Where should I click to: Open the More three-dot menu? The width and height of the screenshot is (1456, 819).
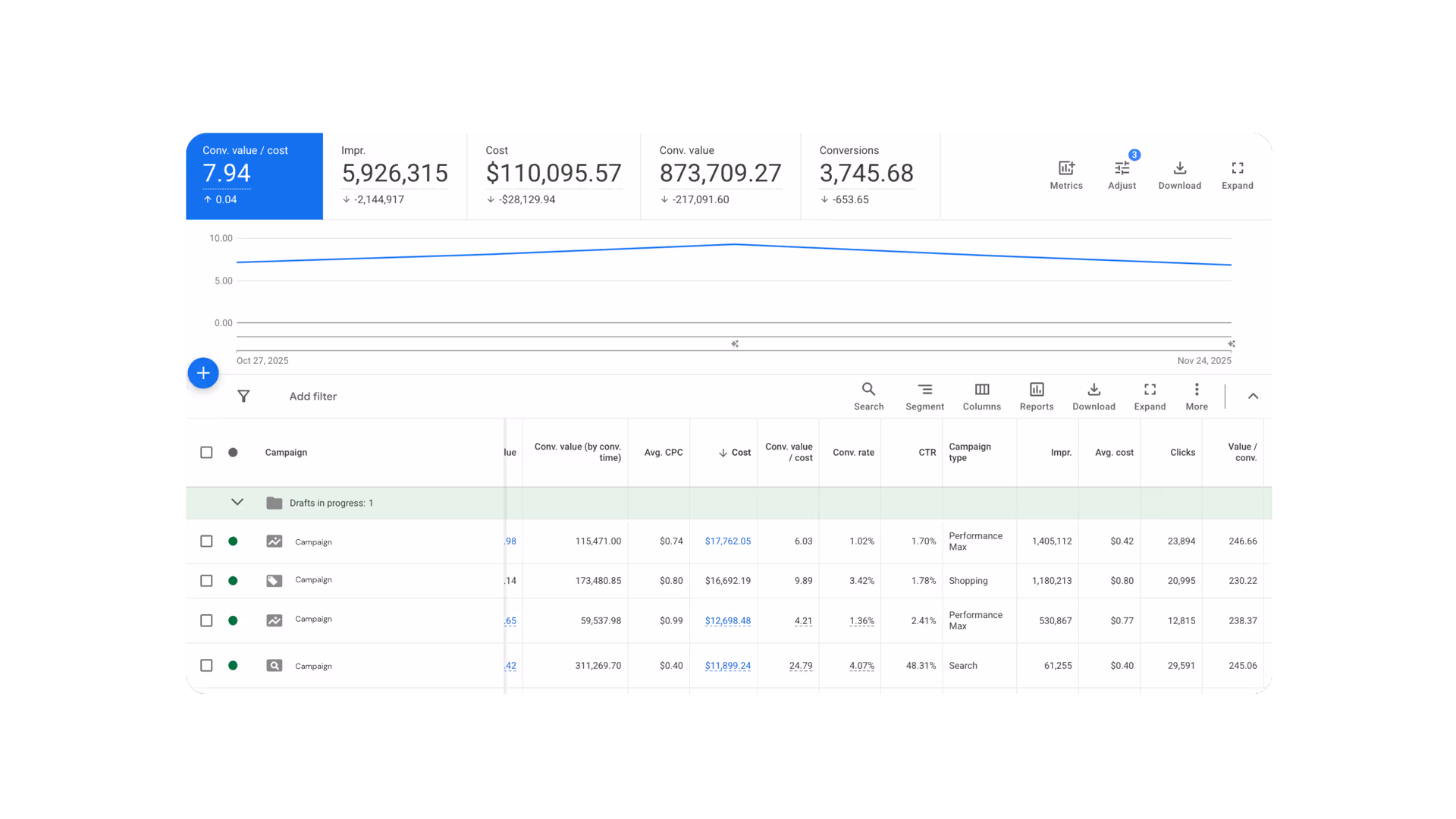(1196, 390)
